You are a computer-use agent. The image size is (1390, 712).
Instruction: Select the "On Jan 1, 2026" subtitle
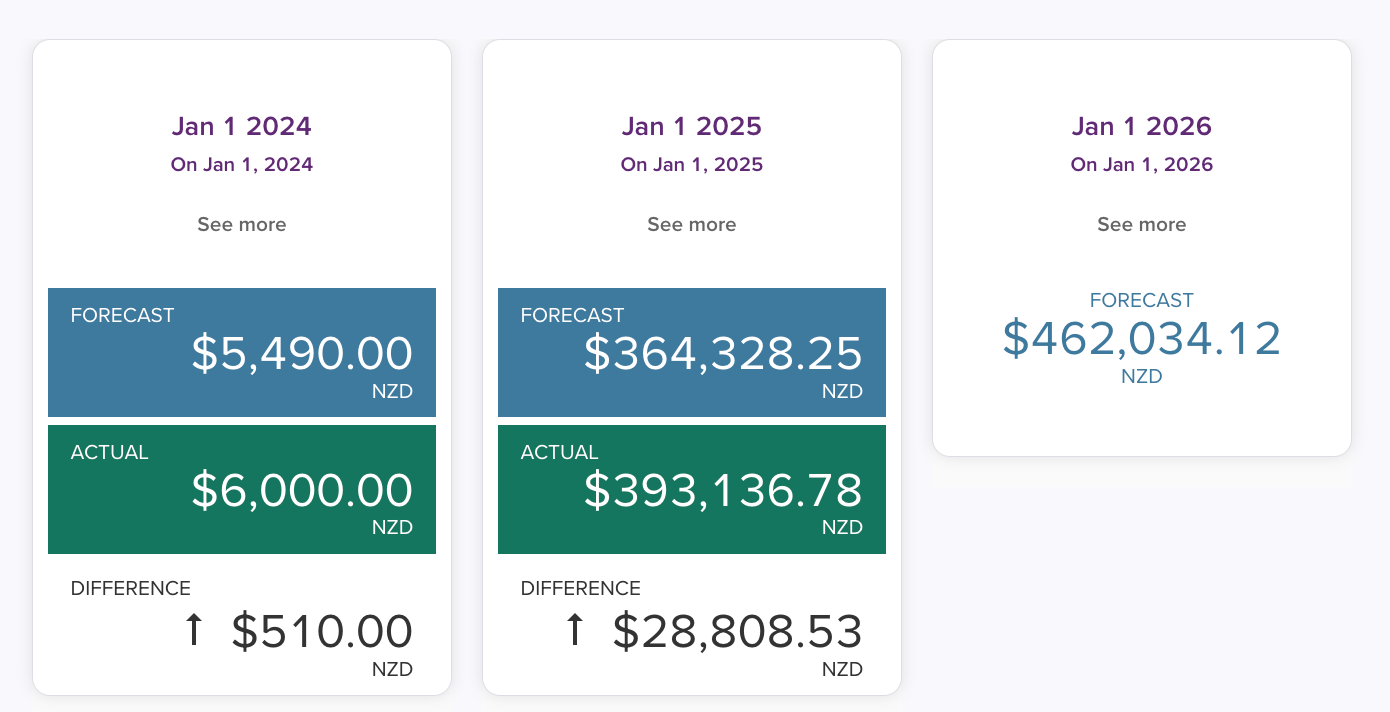point(1142,165)
